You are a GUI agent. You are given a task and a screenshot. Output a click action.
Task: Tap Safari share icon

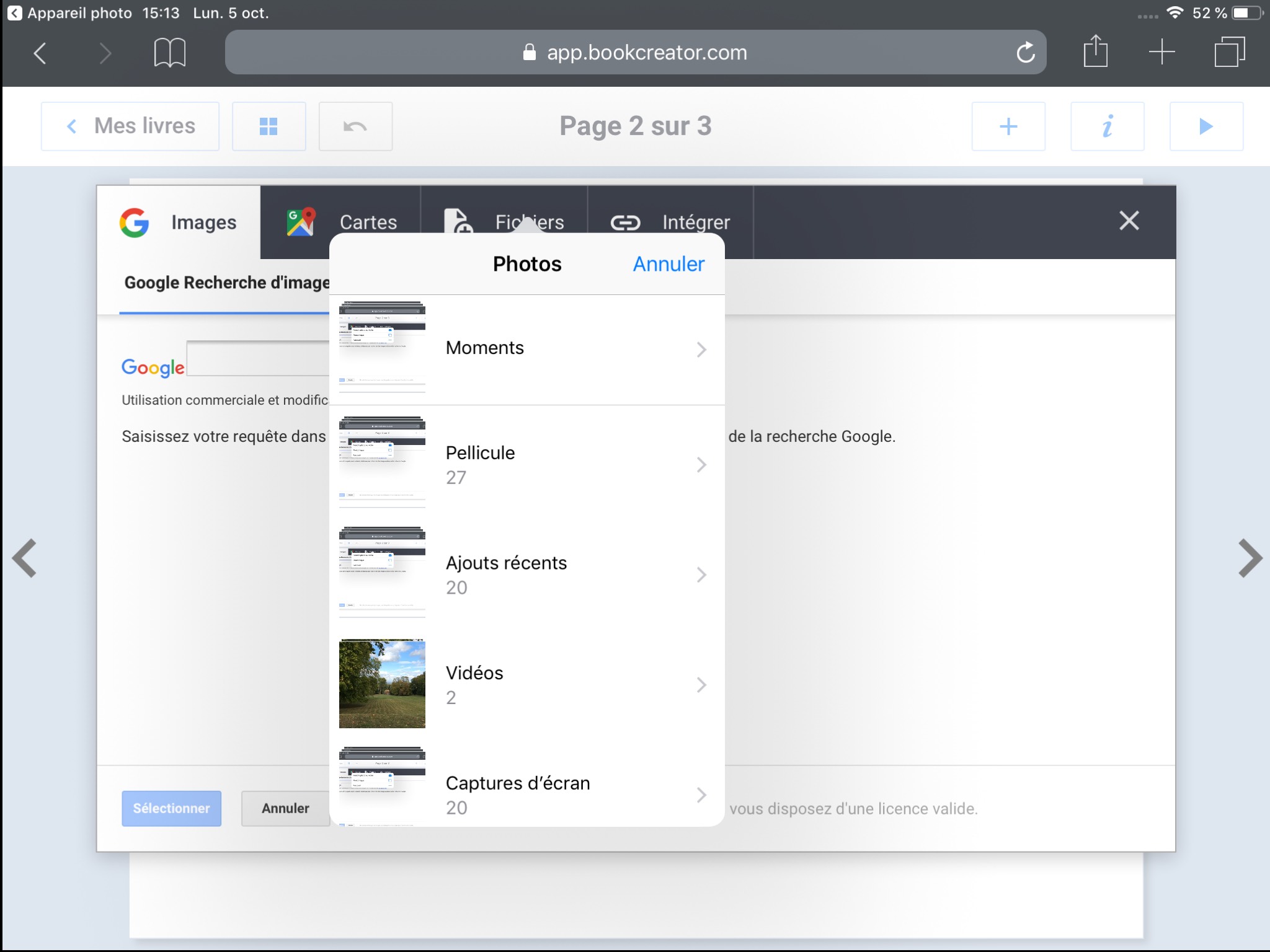pos(1095,51)
